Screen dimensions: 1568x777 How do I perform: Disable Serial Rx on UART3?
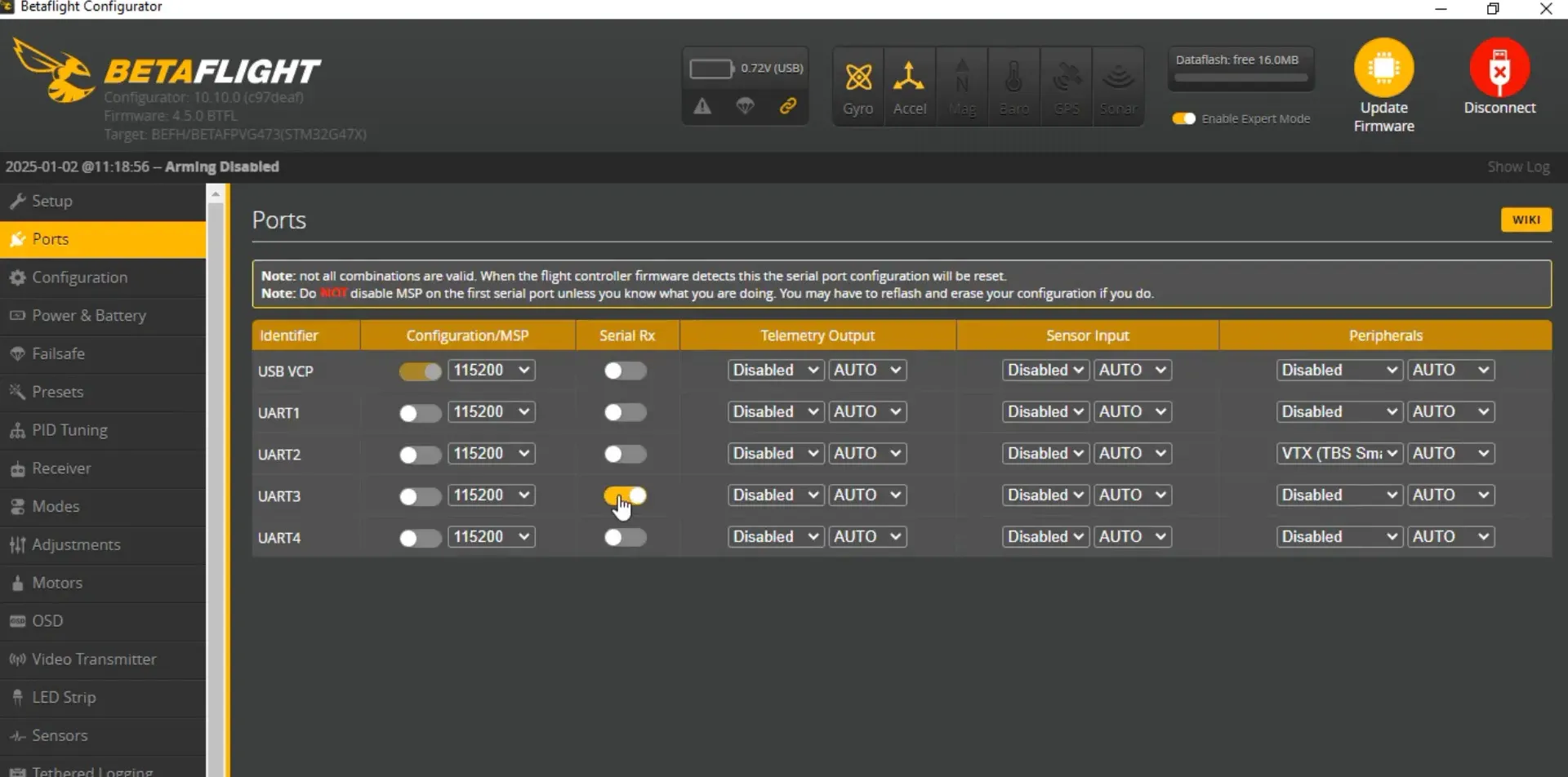pos(625,496)
